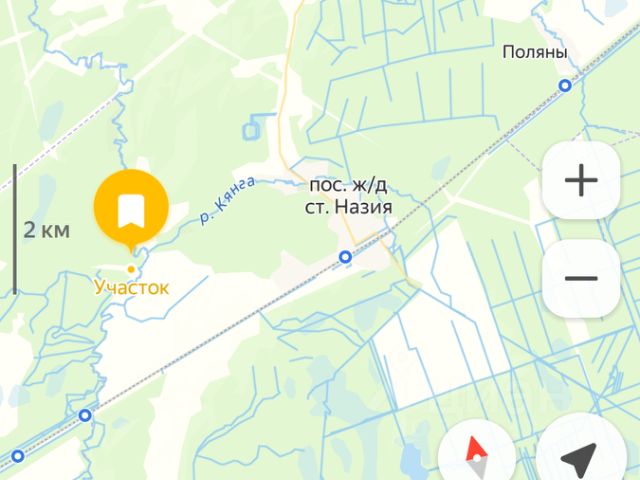Image resolution: width=640 pixels, height=480 pixels.
Task: Reset map orientation using the compass
Action: click(x=476, y=454)
